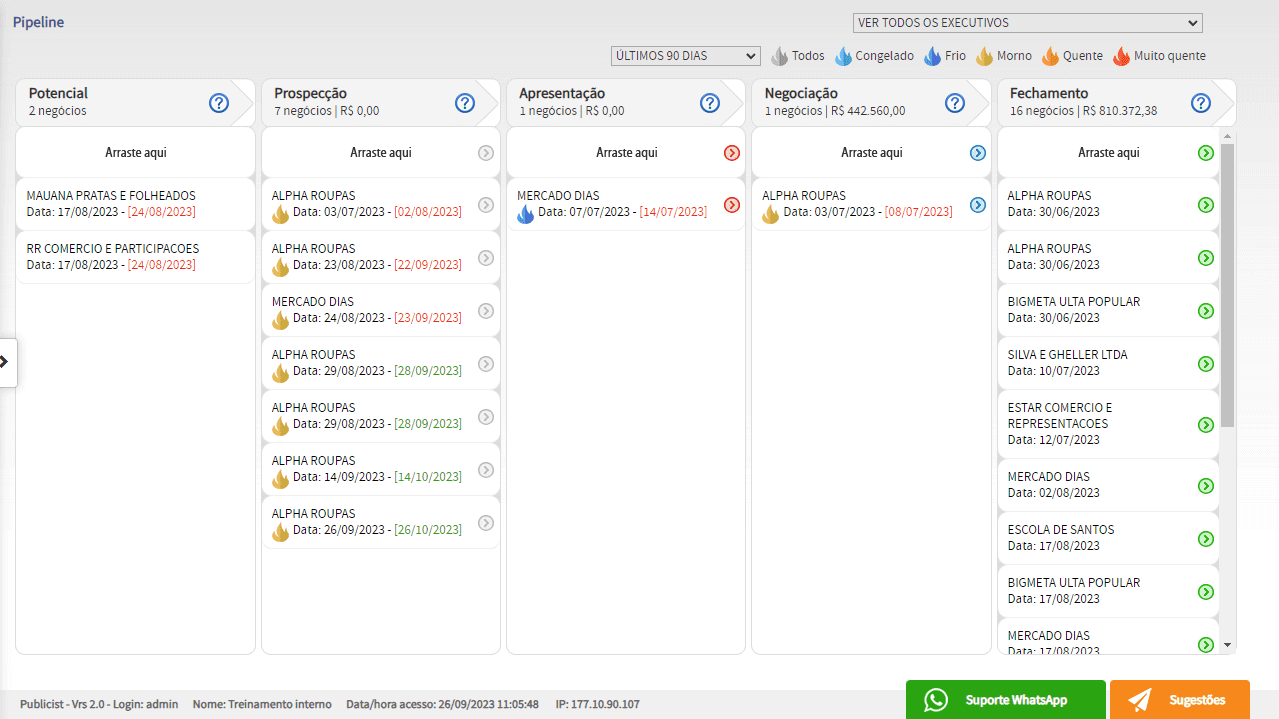
Task: Click blue arrow on ALPHA ROUPAS Negociação card
Action: pyautogui.click(x=978, y=205)
